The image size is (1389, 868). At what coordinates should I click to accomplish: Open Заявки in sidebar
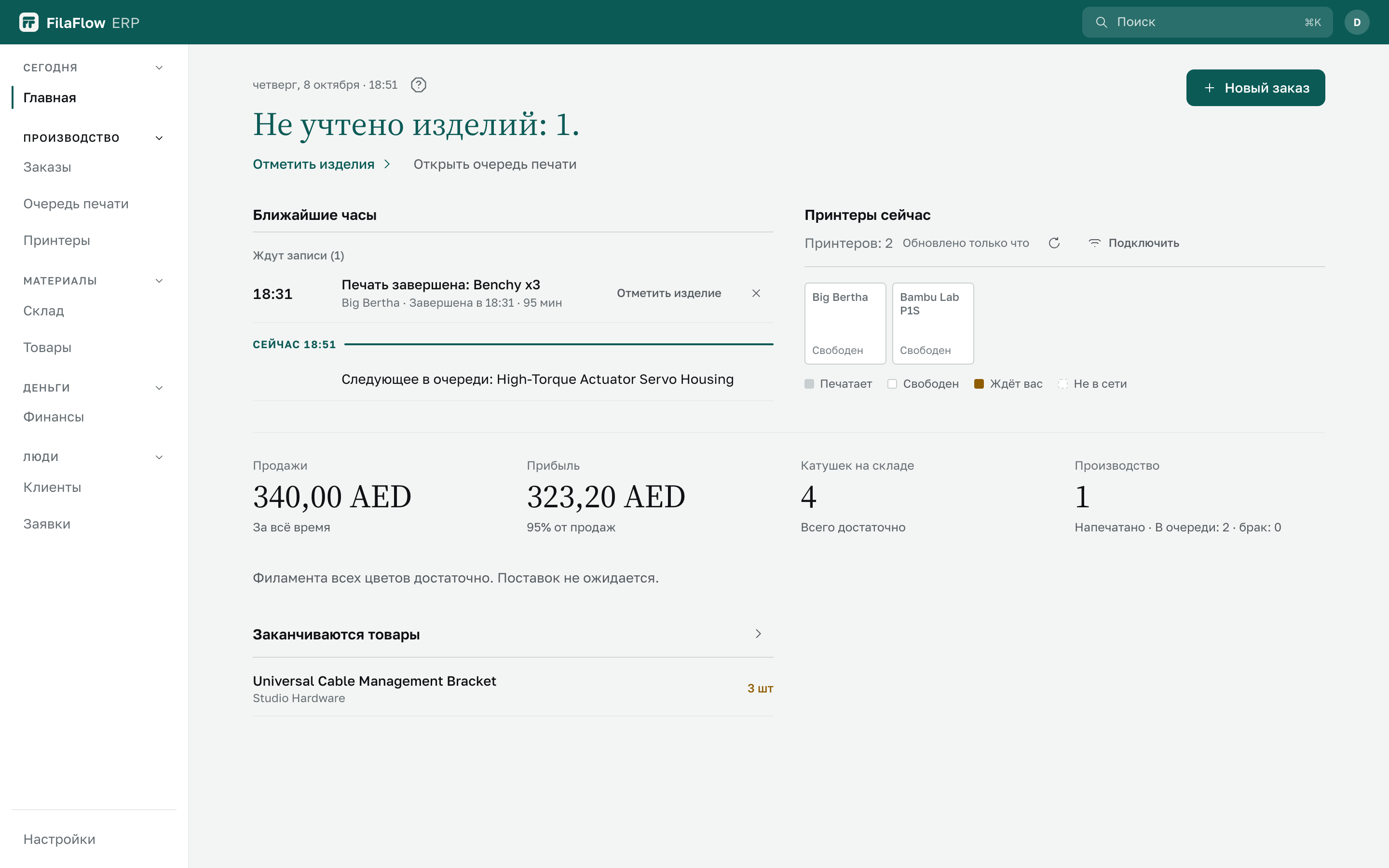pyautogui.click(x=94, y=524)
